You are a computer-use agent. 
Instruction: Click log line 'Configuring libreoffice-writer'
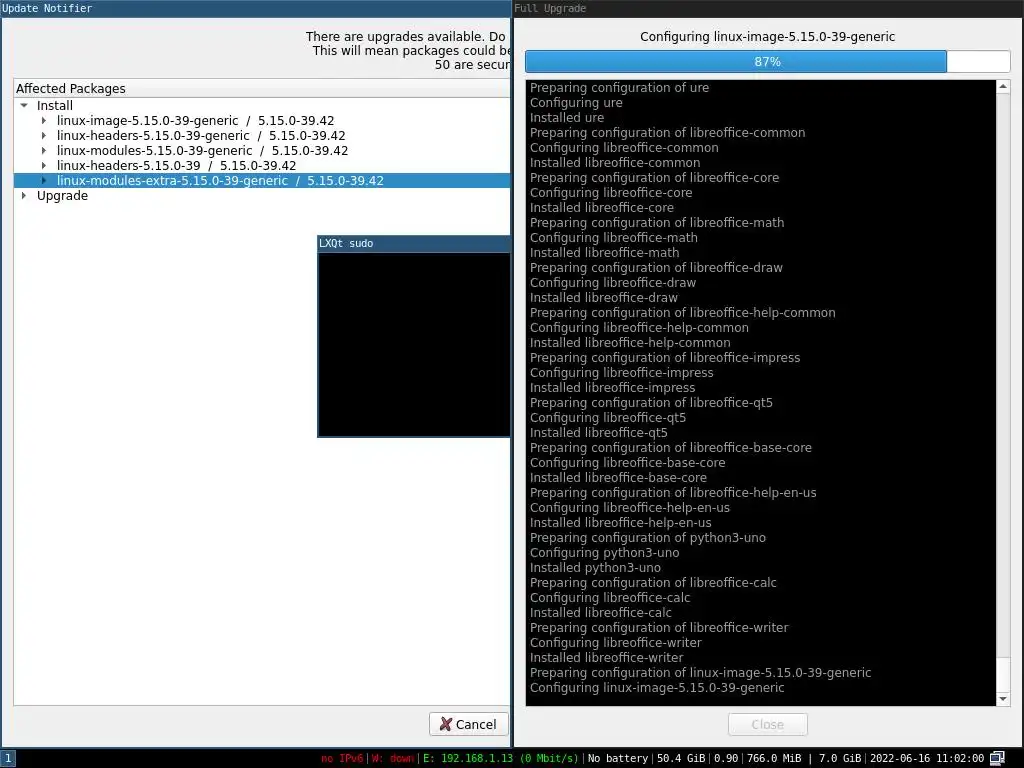(x=615, y=643)
